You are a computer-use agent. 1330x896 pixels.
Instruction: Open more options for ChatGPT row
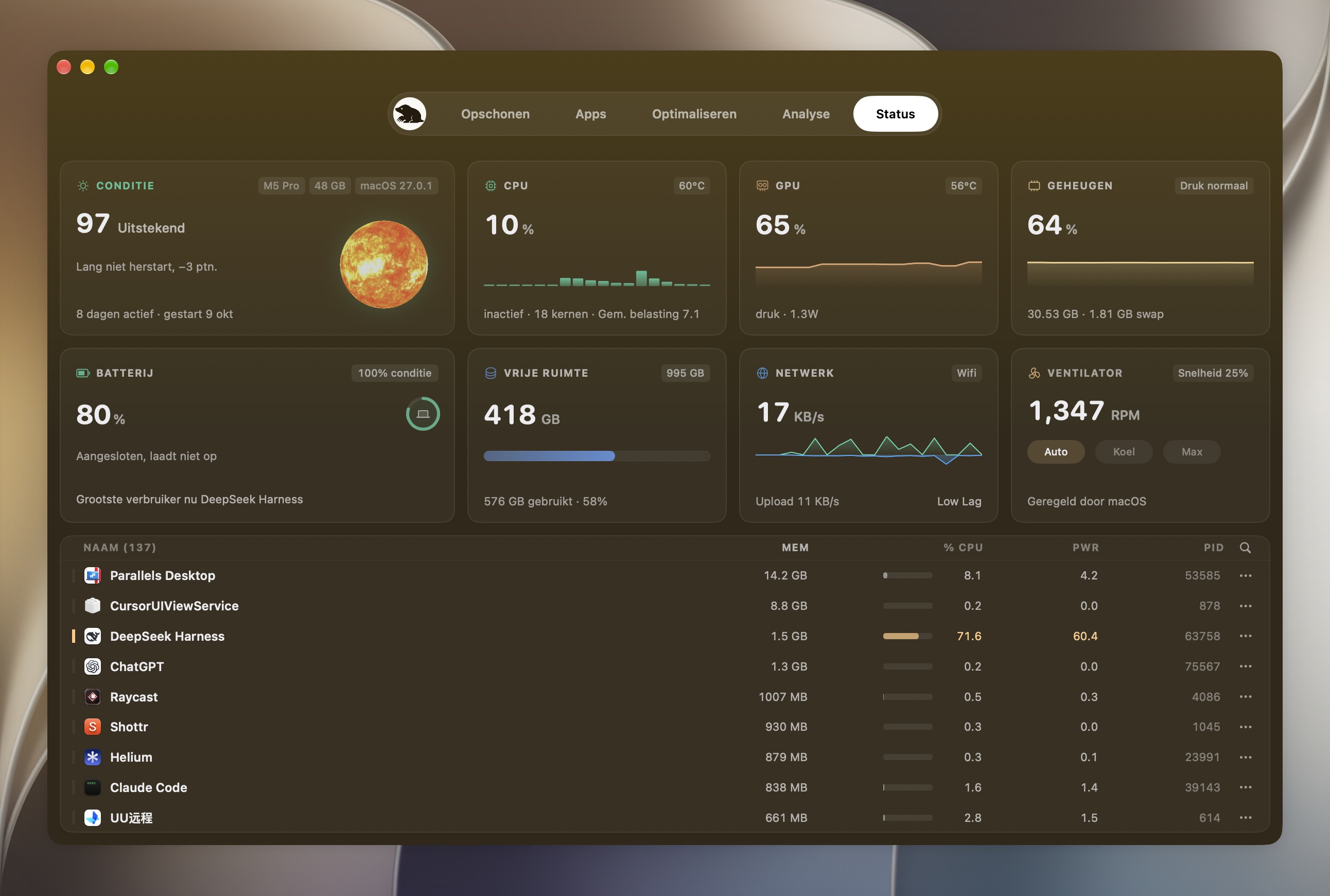(x=1246, y=666)
